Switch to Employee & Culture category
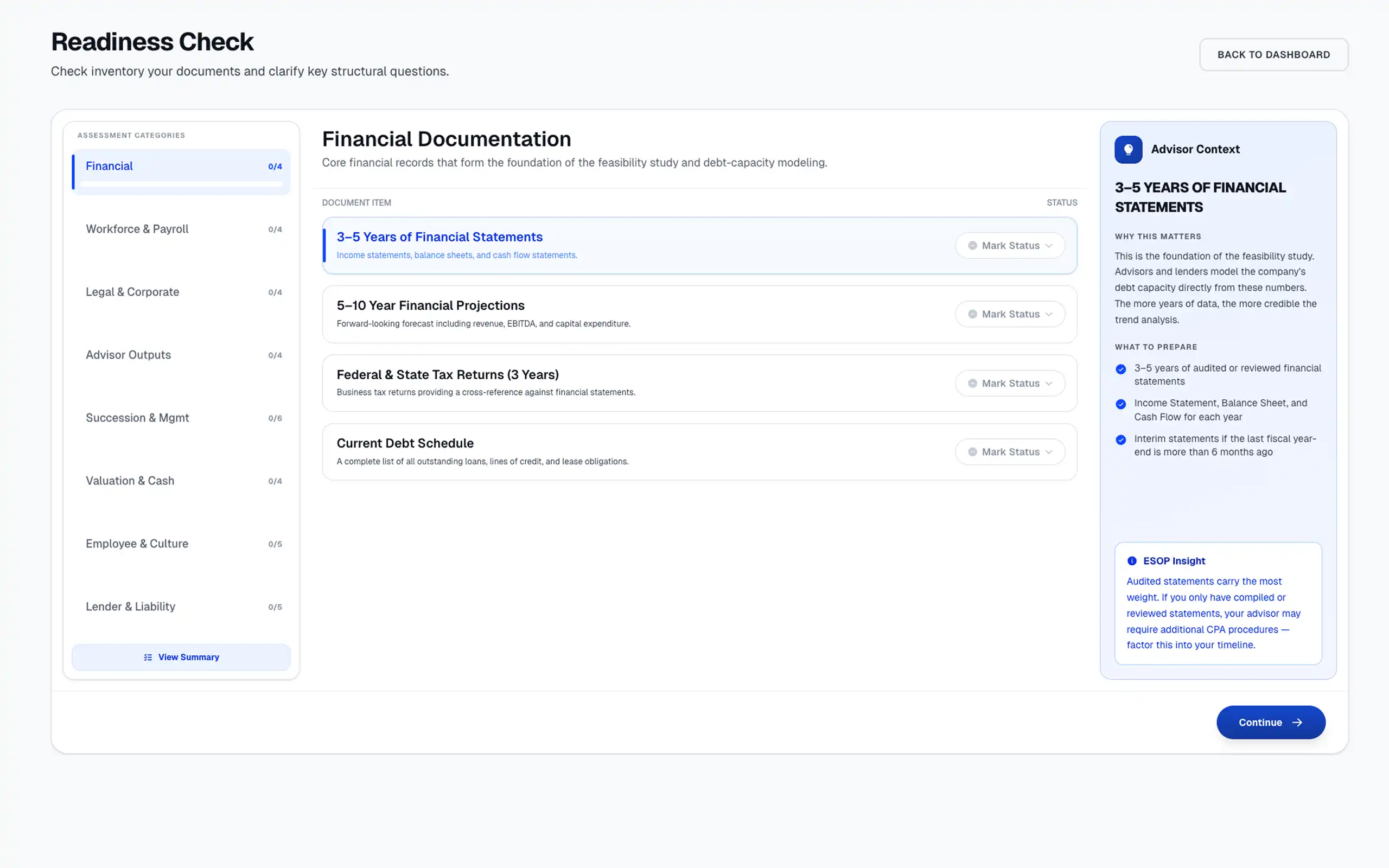 181,544
